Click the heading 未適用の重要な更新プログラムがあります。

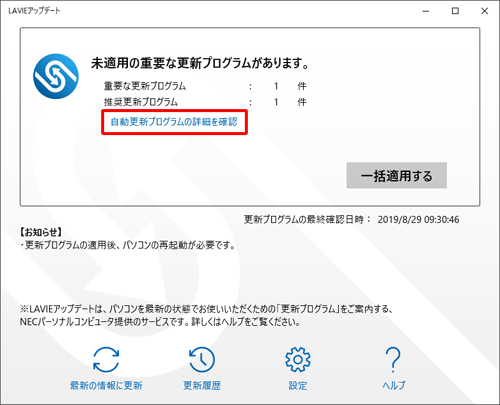[200, 63]
